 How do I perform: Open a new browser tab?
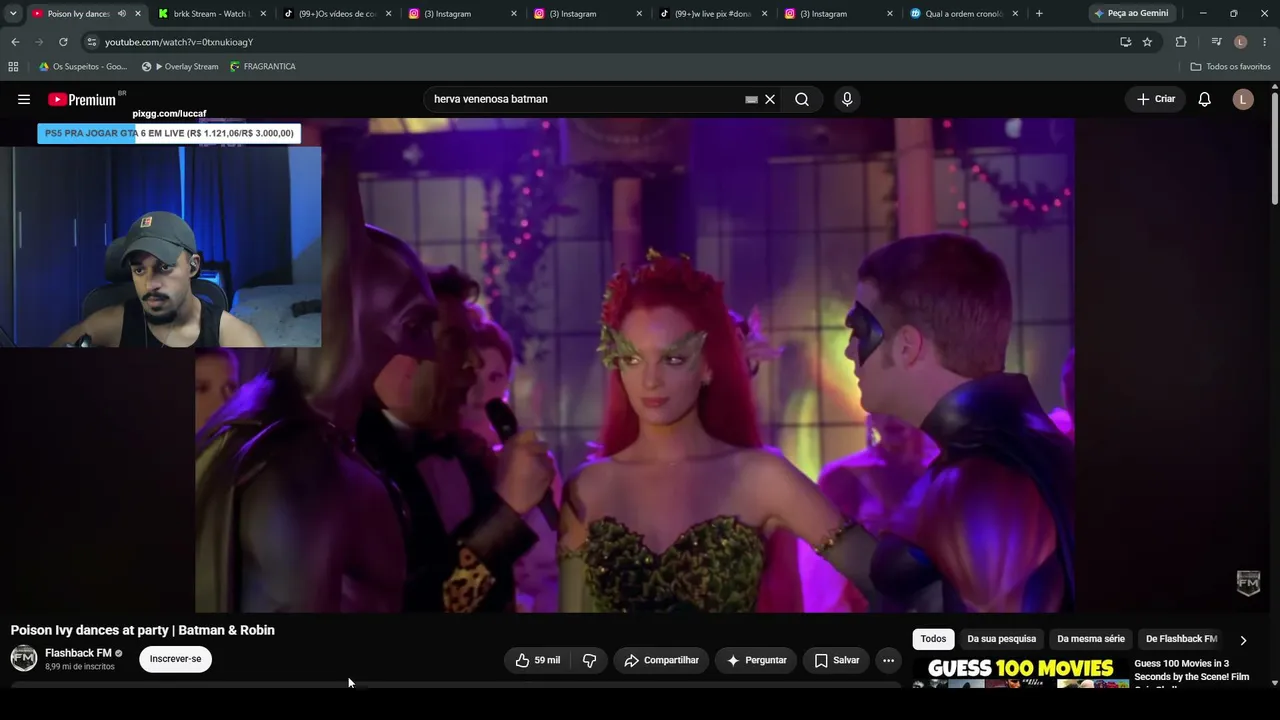click(1039, 14)
